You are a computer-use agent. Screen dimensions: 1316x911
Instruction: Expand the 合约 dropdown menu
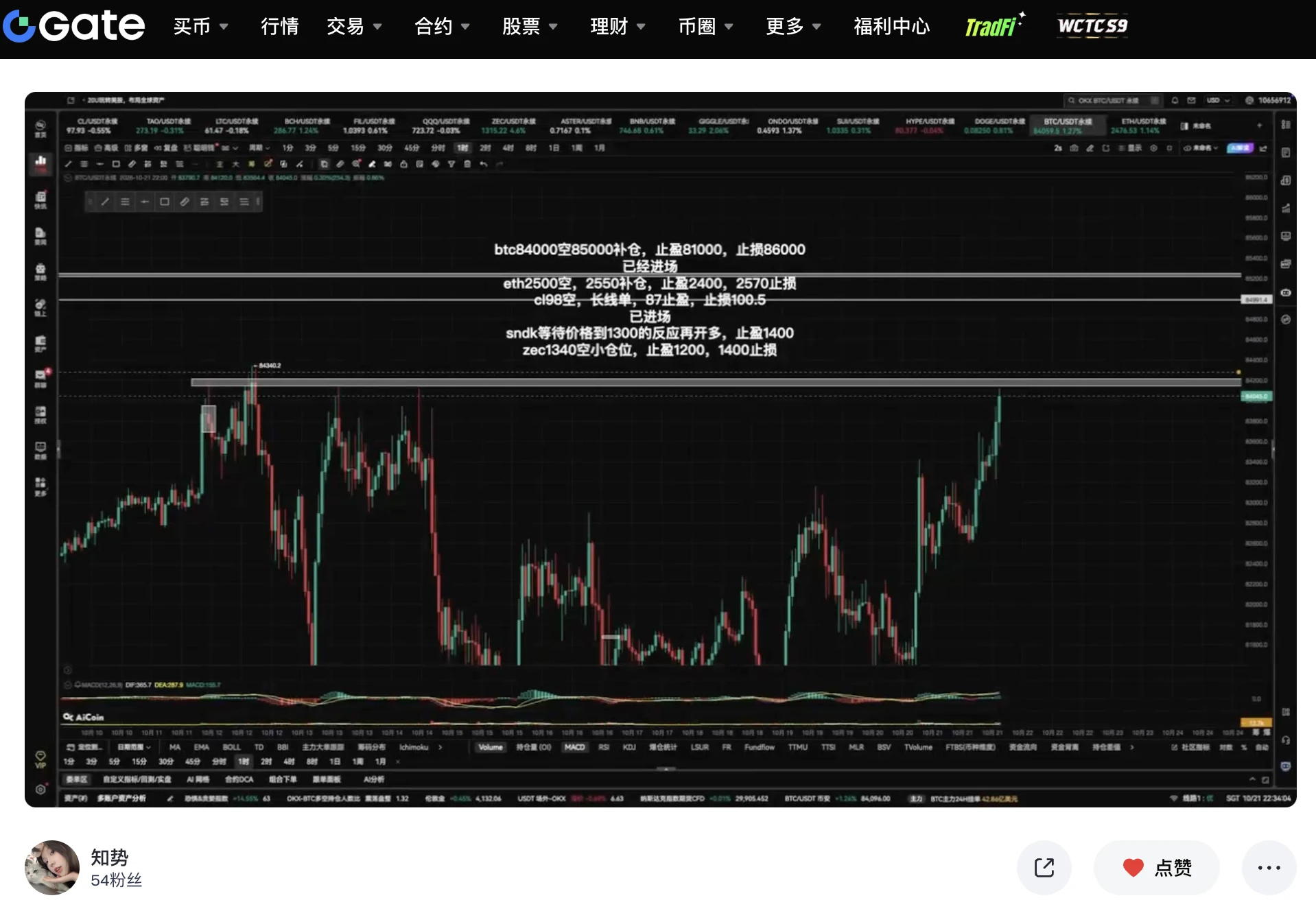pos(442,27)
